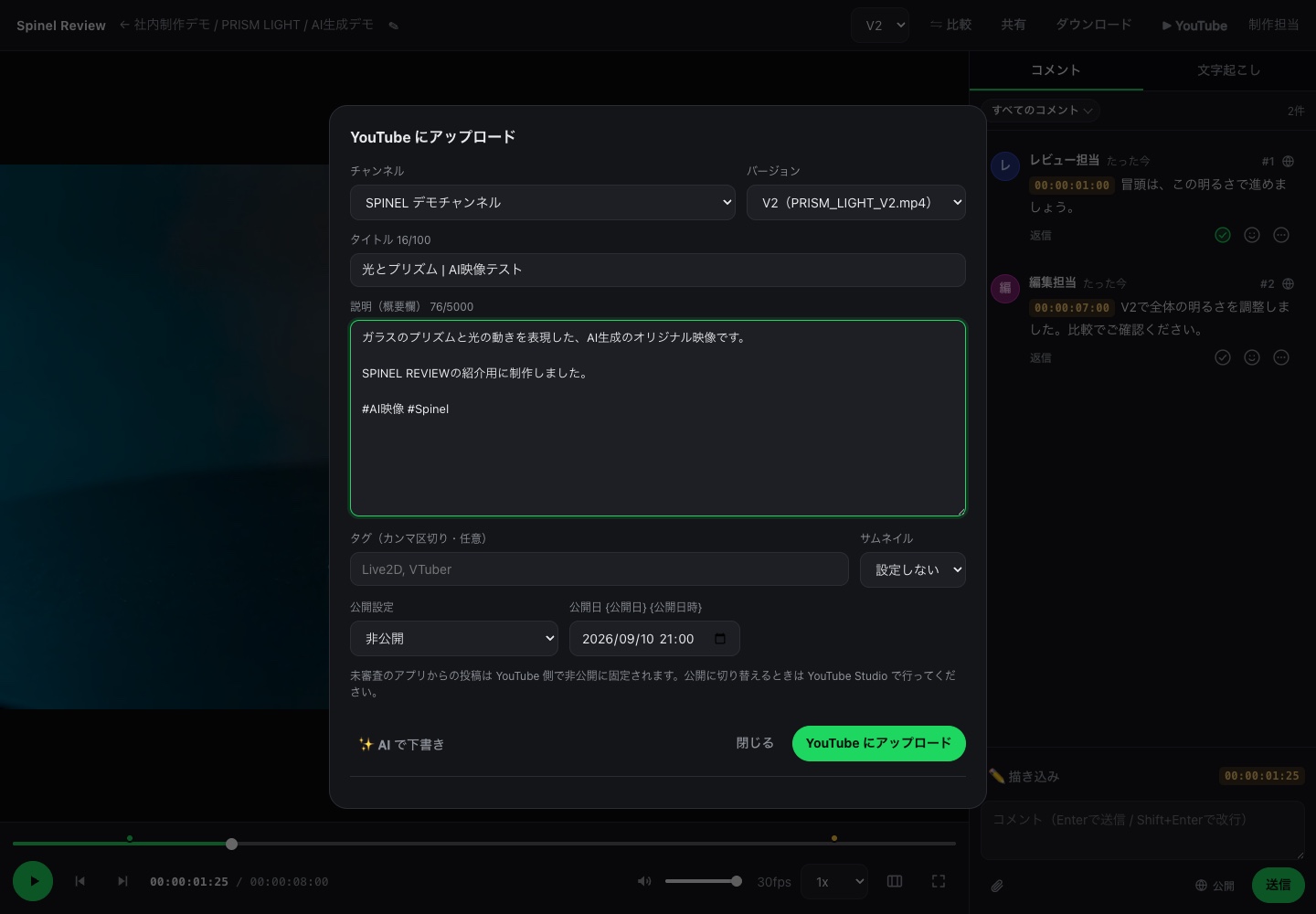Click the 制作担当 user label
Viewport: 1316px width, 914px height.
1274,25
